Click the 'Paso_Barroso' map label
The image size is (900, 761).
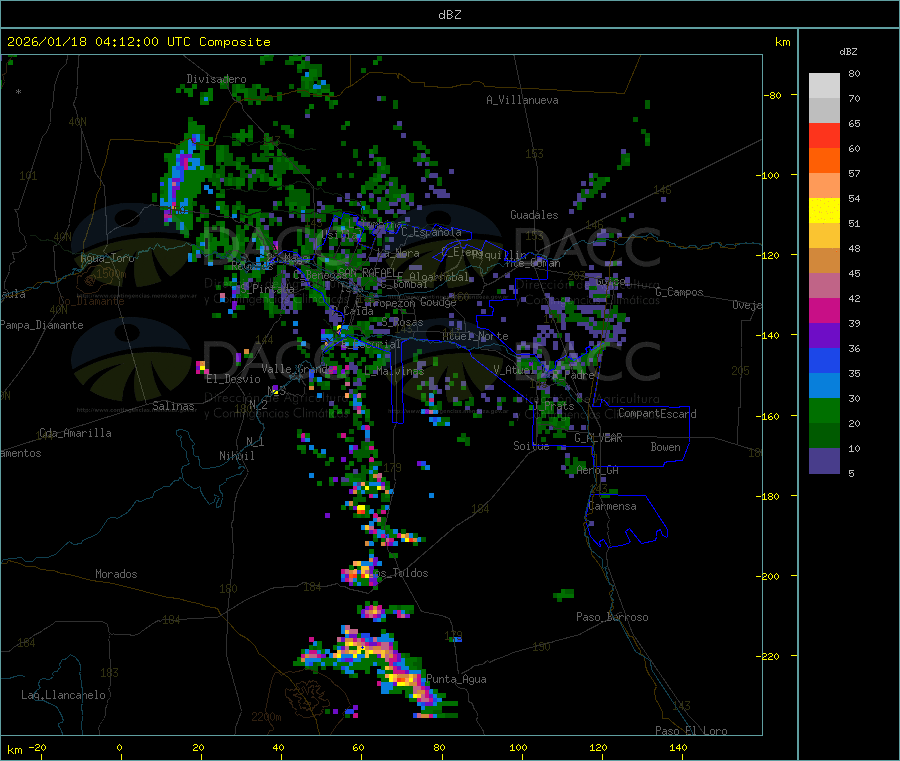(x=612, y=617)
